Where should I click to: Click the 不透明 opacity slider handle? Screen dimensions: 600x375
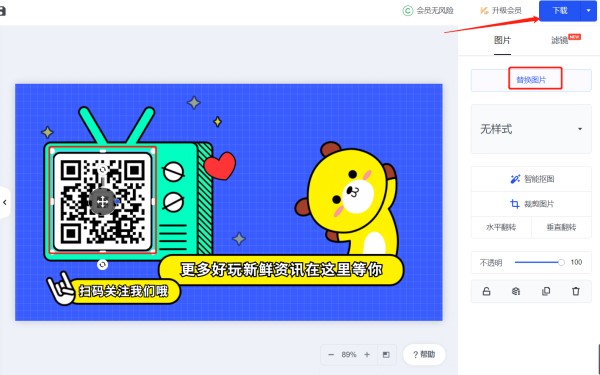click(x=561, y=262)
